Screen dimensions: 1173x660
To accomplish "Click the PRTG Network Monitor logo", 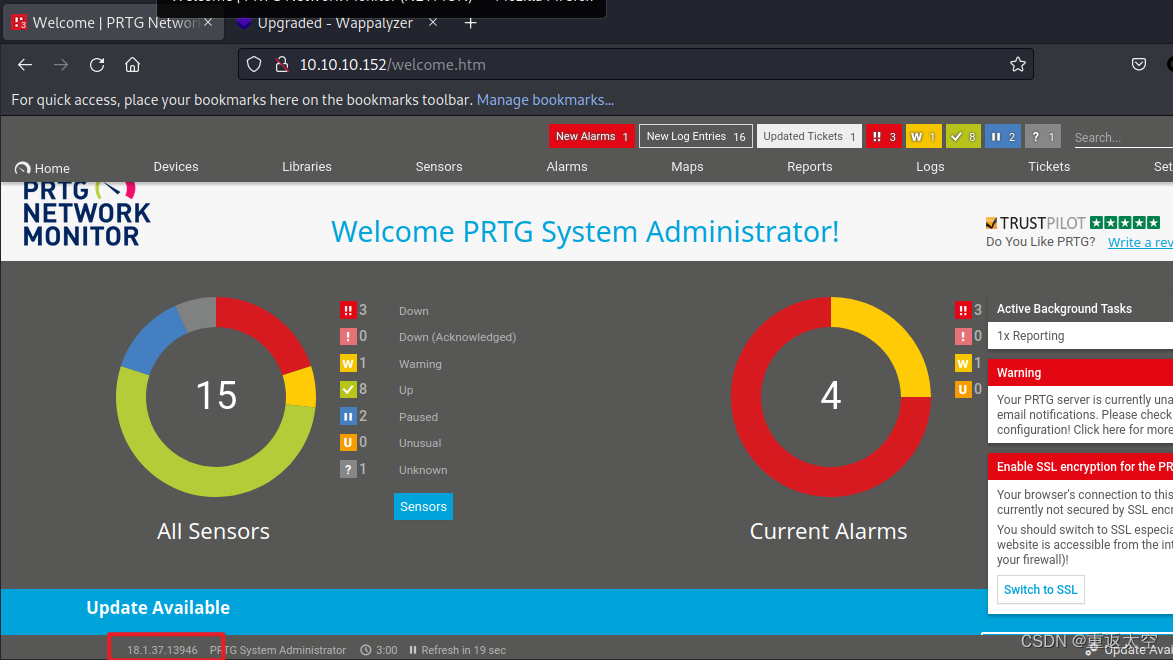I will pos(86,215).
